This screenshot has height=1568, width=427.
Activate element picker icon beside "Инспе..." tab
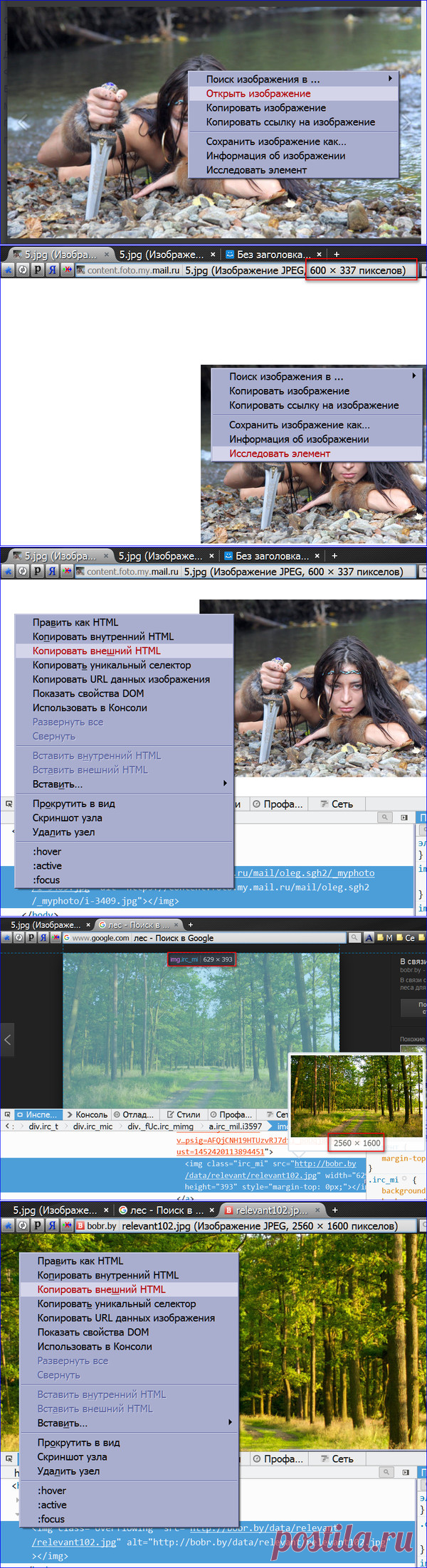(x=7, y=1114)
